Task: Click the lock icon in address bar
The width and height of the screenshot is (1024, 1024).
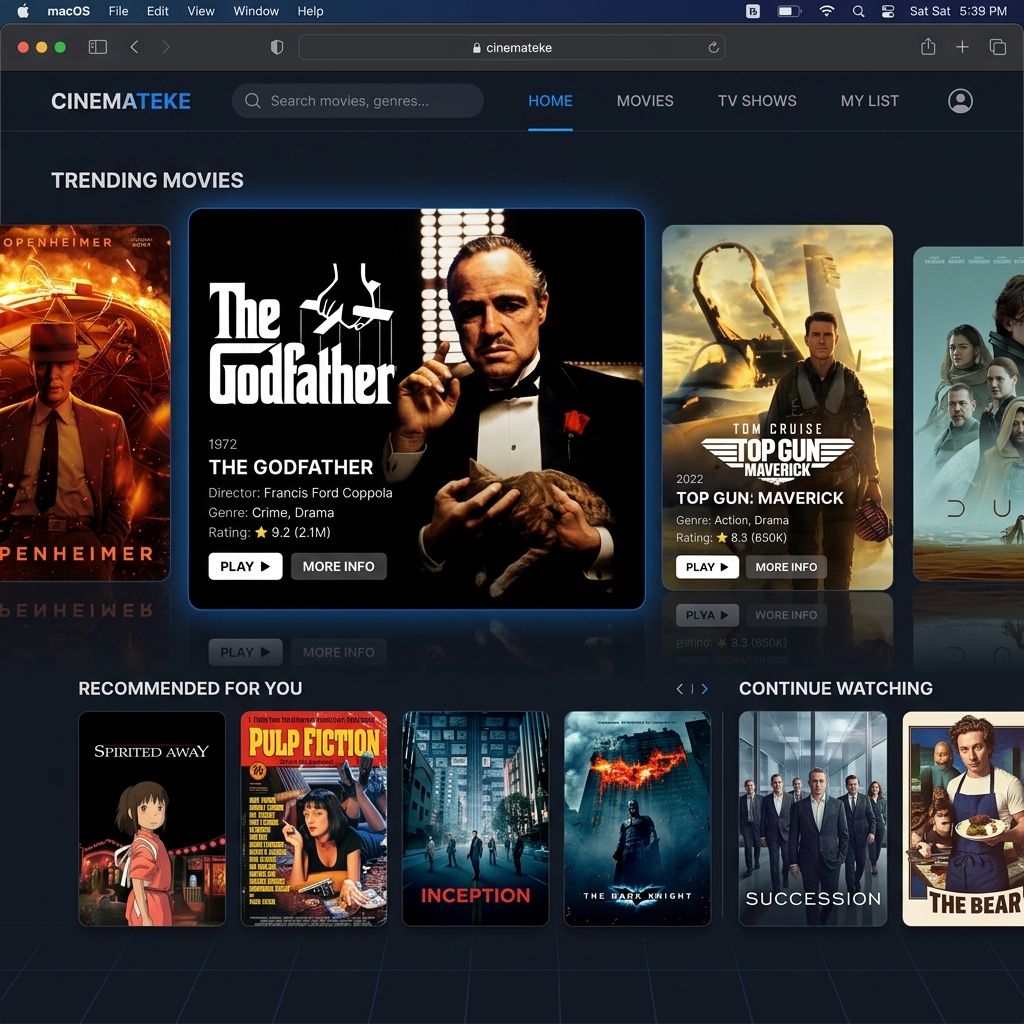Action: [x=477, y=48]
